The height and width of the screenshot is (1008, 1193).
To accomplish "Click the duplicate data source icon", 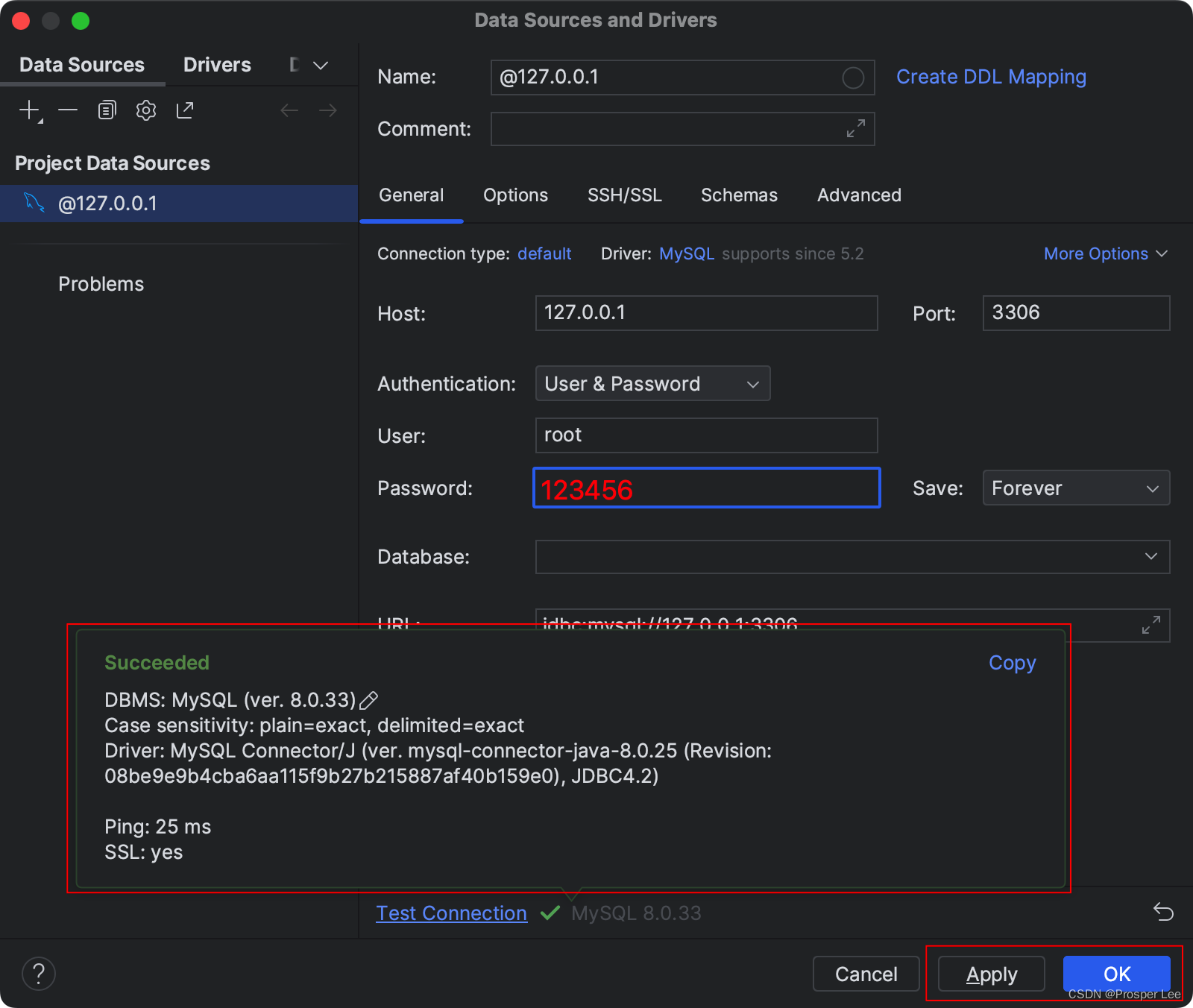I will click(x=107, y=110).
